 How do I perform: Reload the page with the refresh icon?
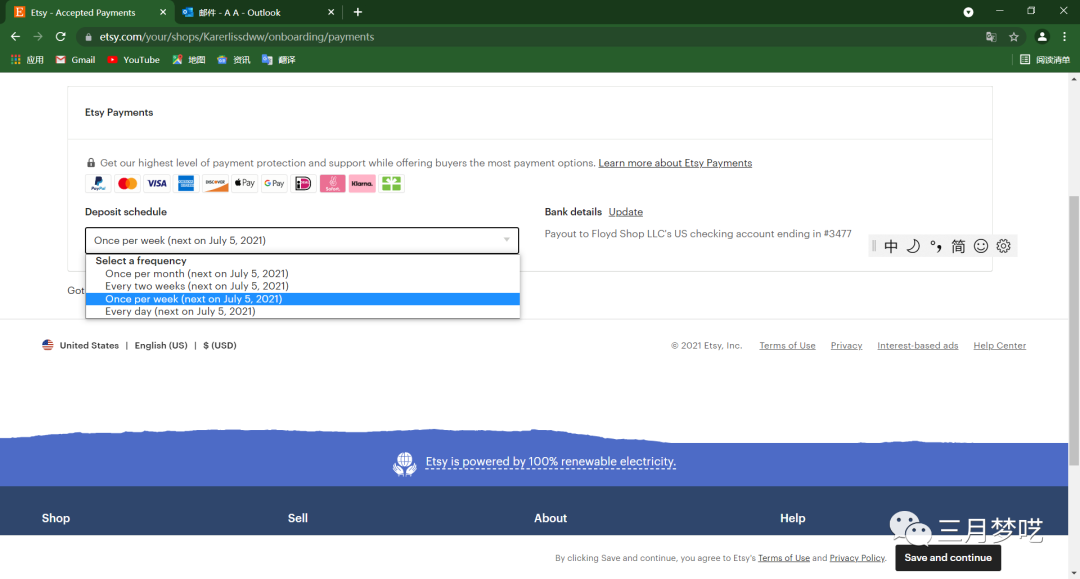pos(61,37)
